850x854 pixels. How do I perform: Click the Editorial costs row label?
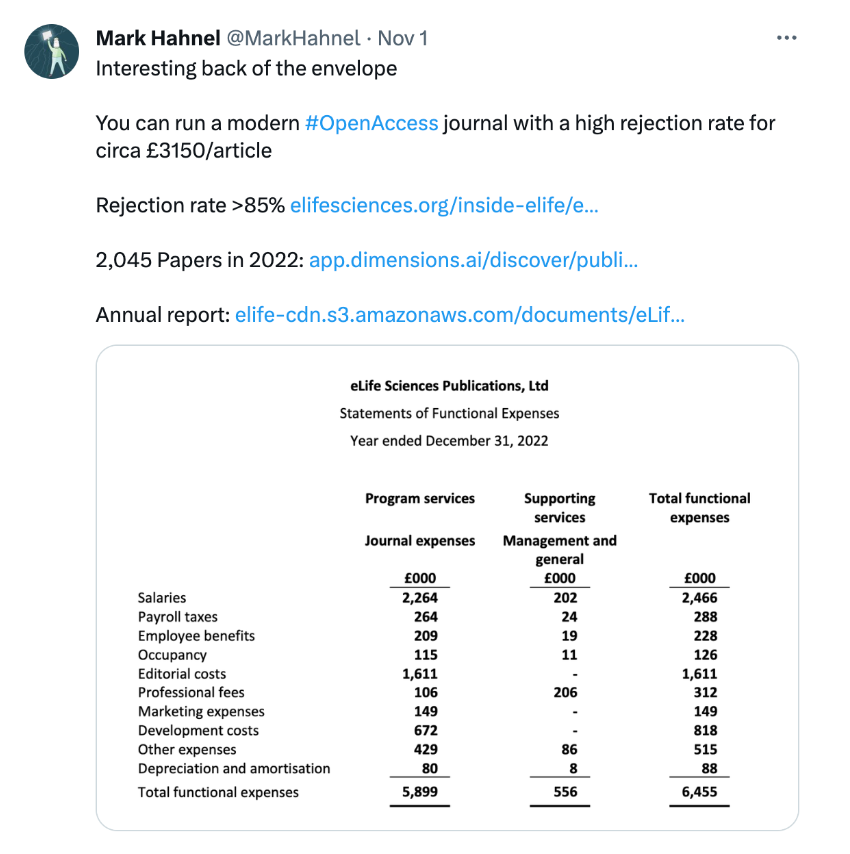pos(182,674)
